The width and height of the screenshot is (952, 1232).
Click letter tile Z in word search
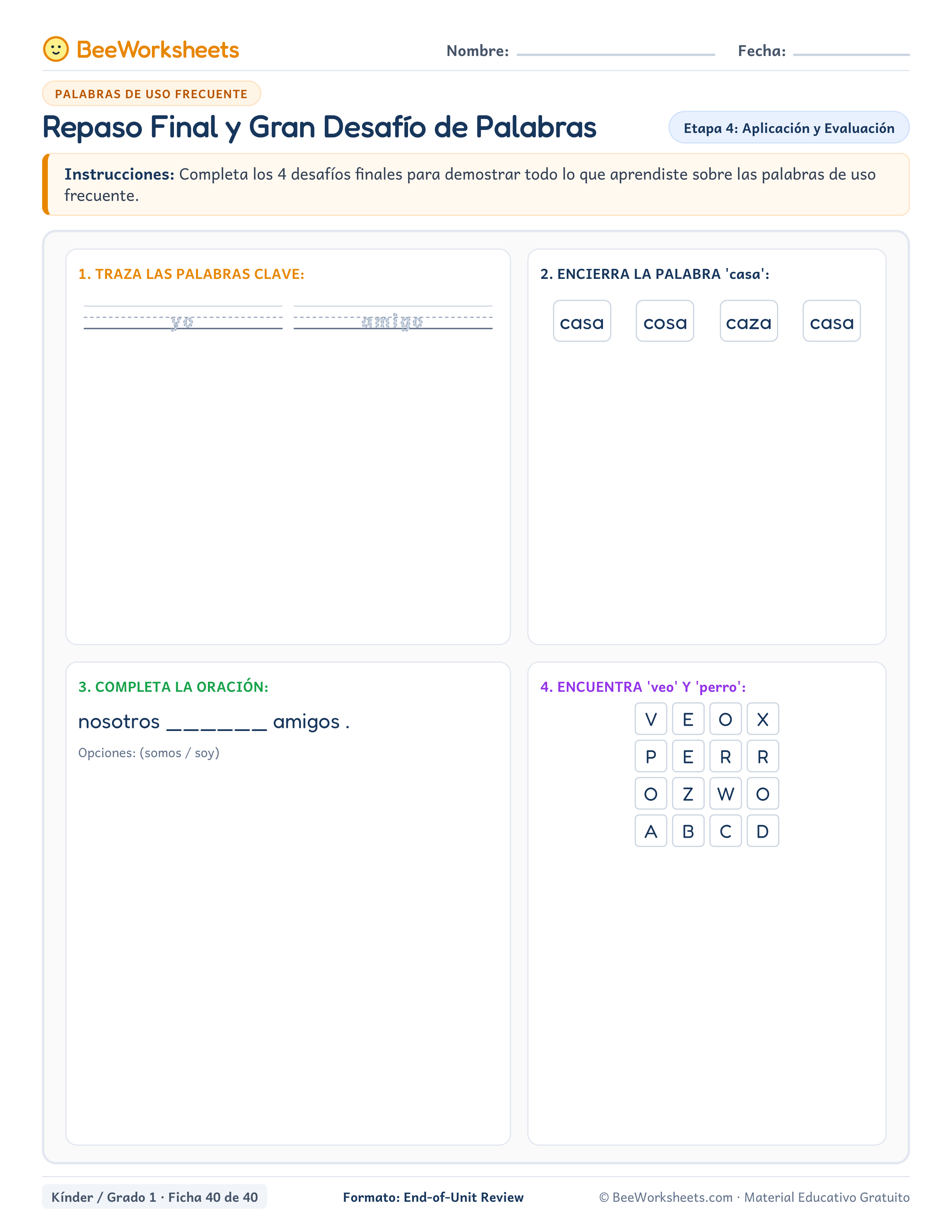pos(688,793)
